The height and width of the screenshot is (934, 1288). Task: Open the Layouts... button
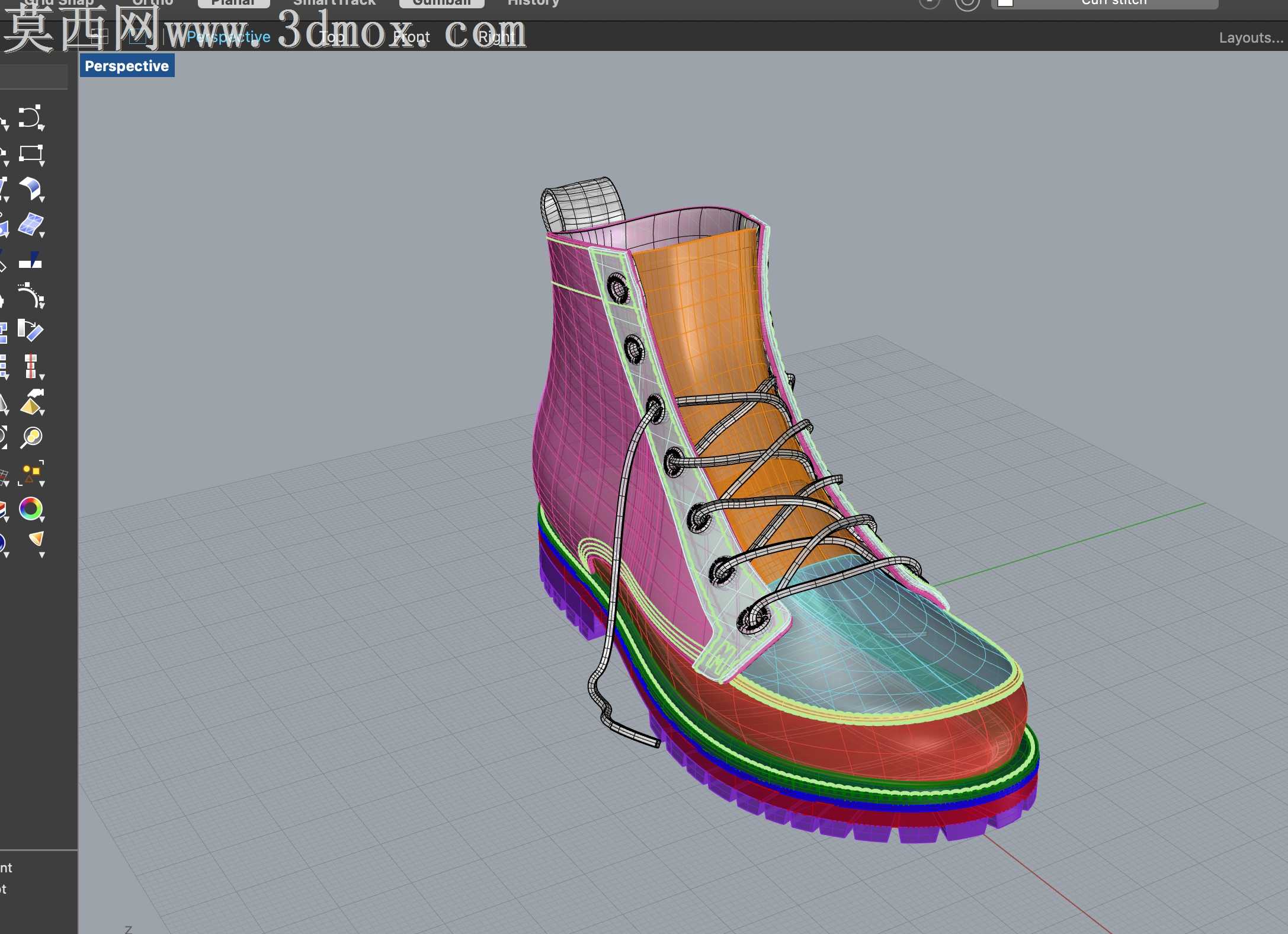coord(1251,37)
